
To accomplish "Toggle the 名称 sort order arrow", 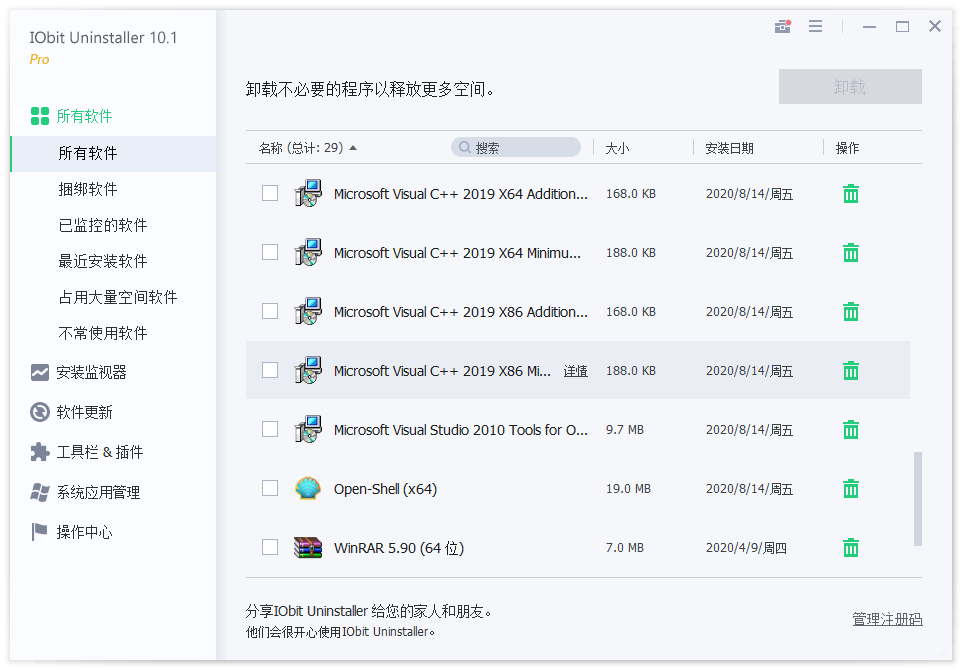I will (357, 147).
